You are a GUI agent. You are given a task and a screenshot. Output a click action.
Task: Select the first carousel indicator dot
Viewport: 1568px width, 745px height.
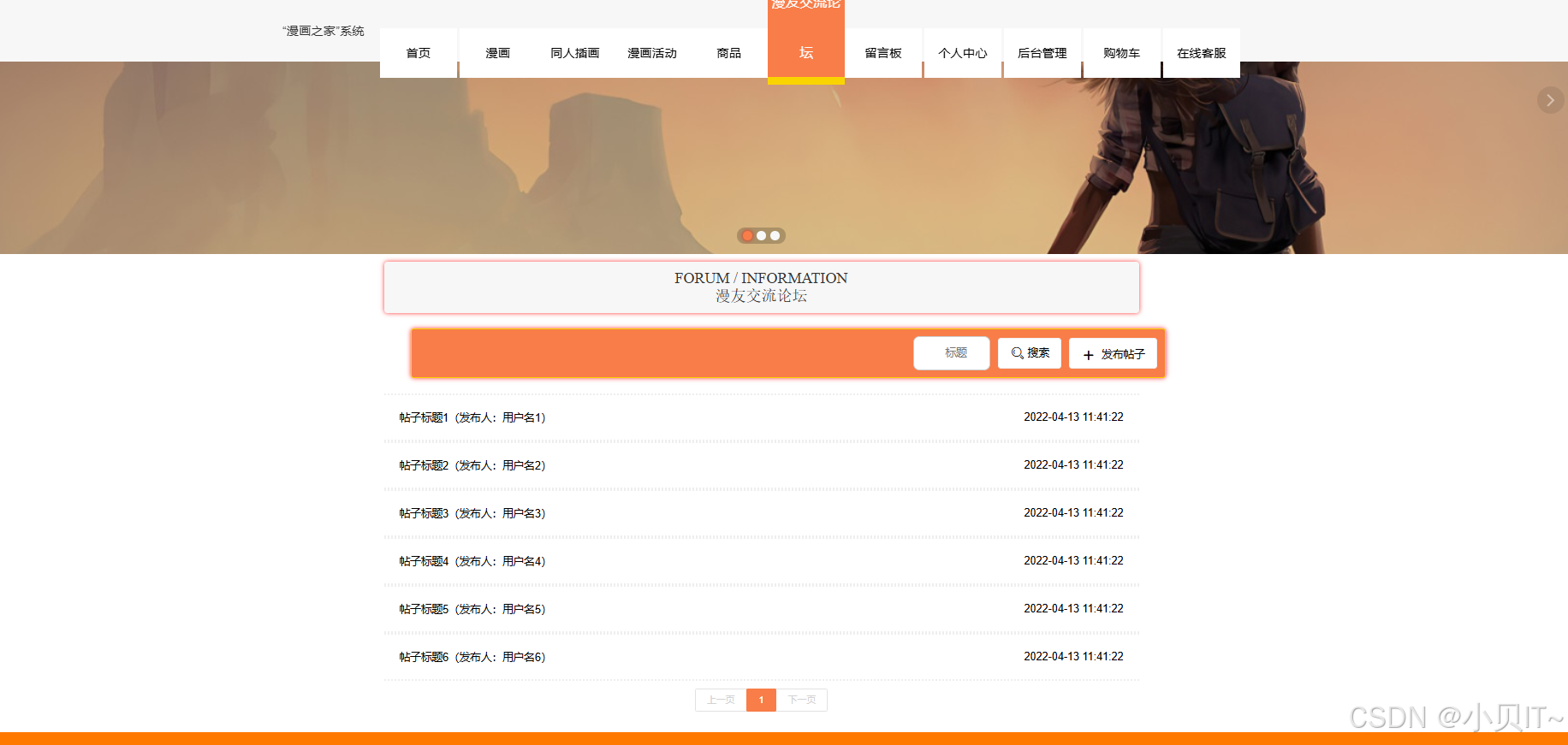pos(747,235)
